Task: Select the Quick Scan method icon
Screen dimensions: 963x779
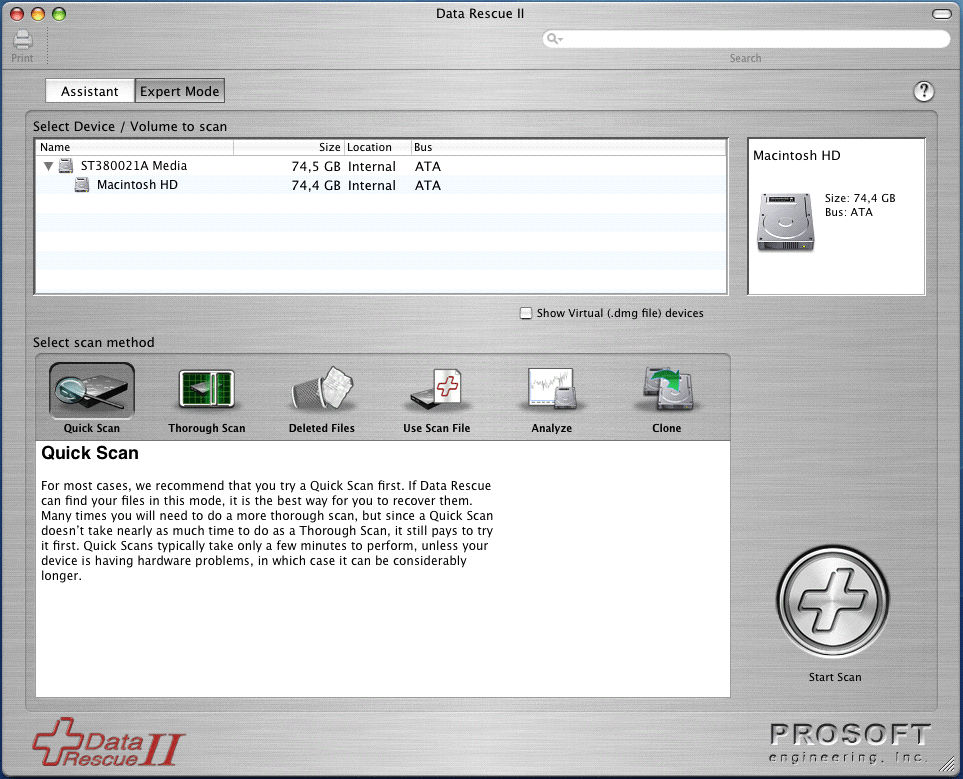Action: 91,390
